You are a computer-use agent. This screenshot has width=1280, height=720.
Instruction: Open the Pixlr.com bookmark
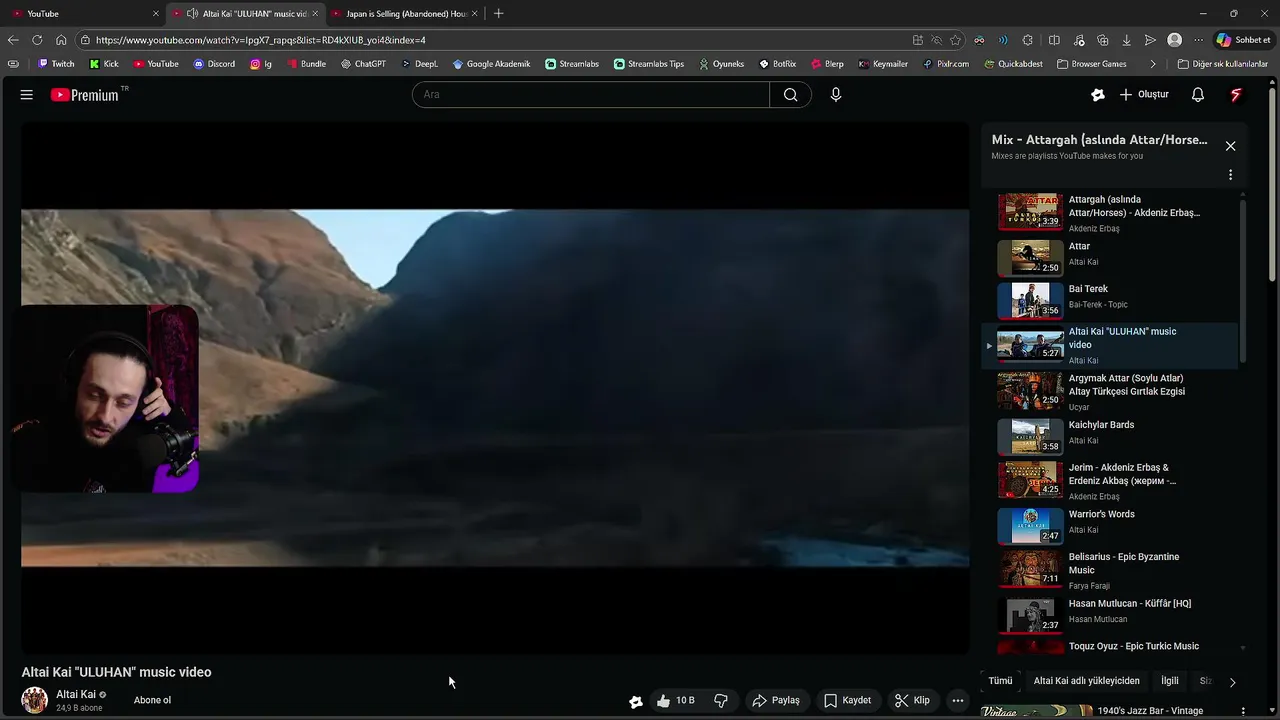(945, 64)
